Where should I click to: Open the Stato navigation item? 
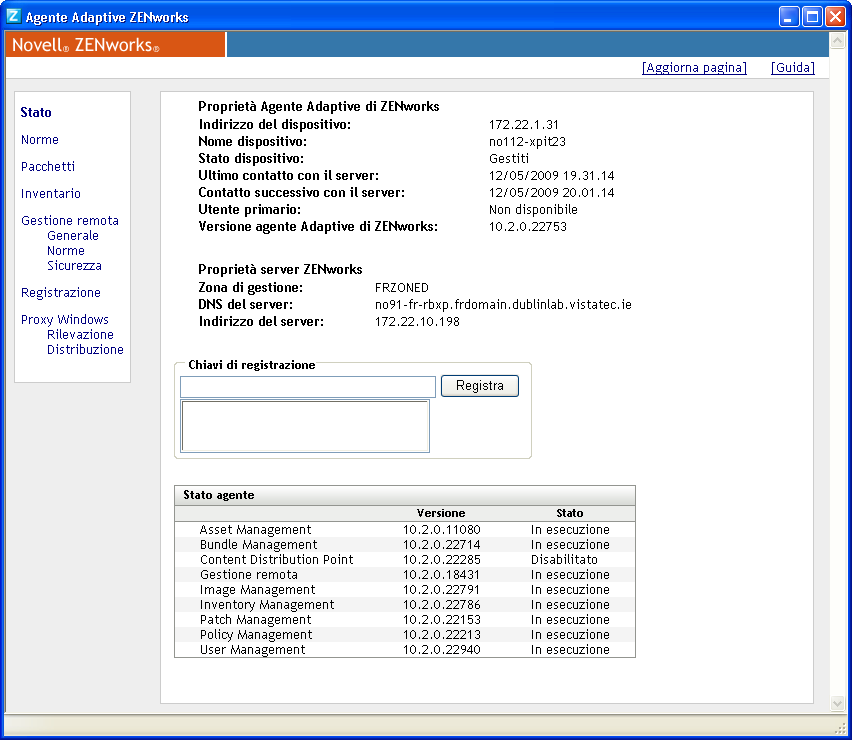(x=36, y=112)
